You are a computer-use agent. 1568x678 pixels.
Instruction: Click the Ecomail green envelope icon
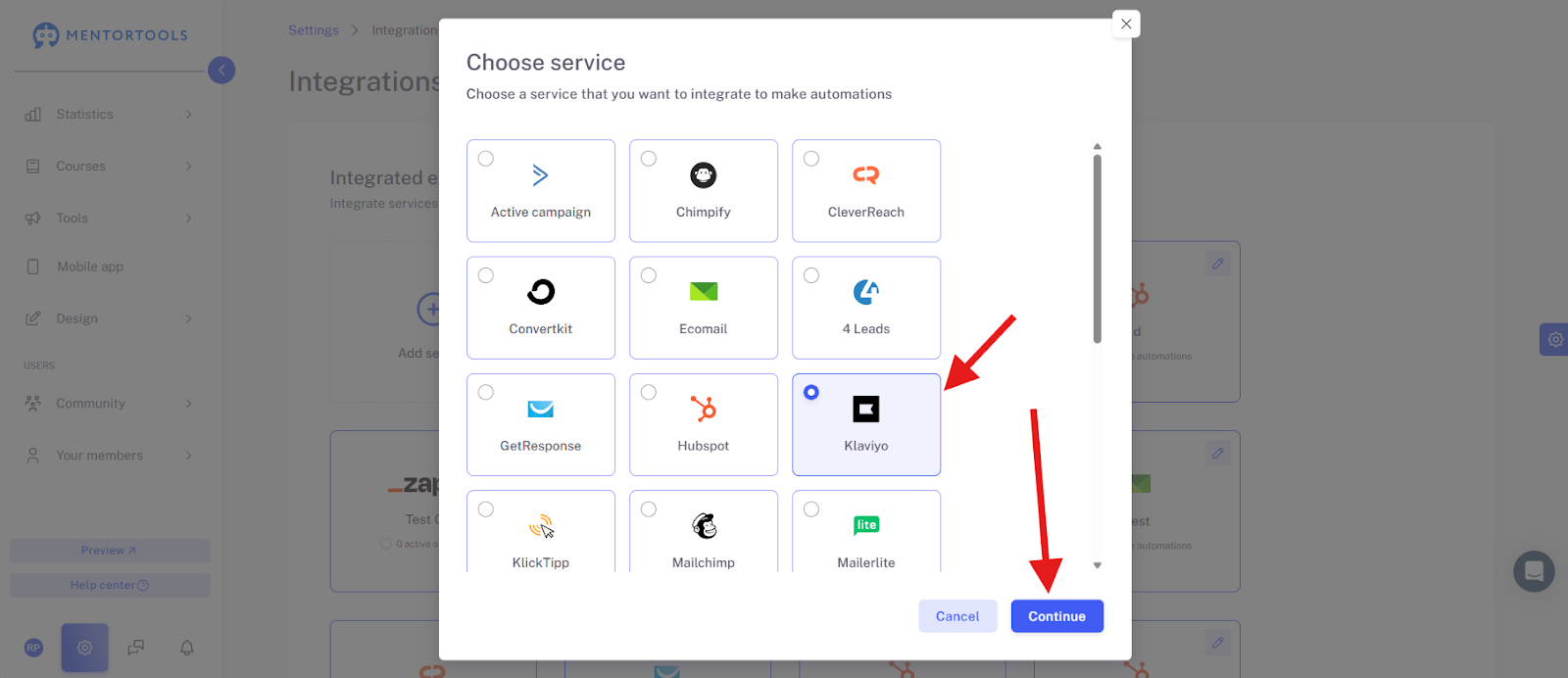click(704, 292)
